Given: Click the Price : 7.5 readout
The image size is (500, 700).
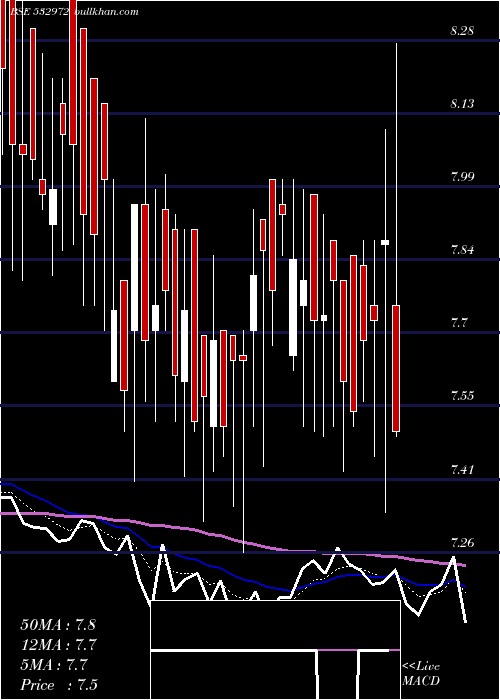Looking at the screenshot, I should tap(59, 685).
